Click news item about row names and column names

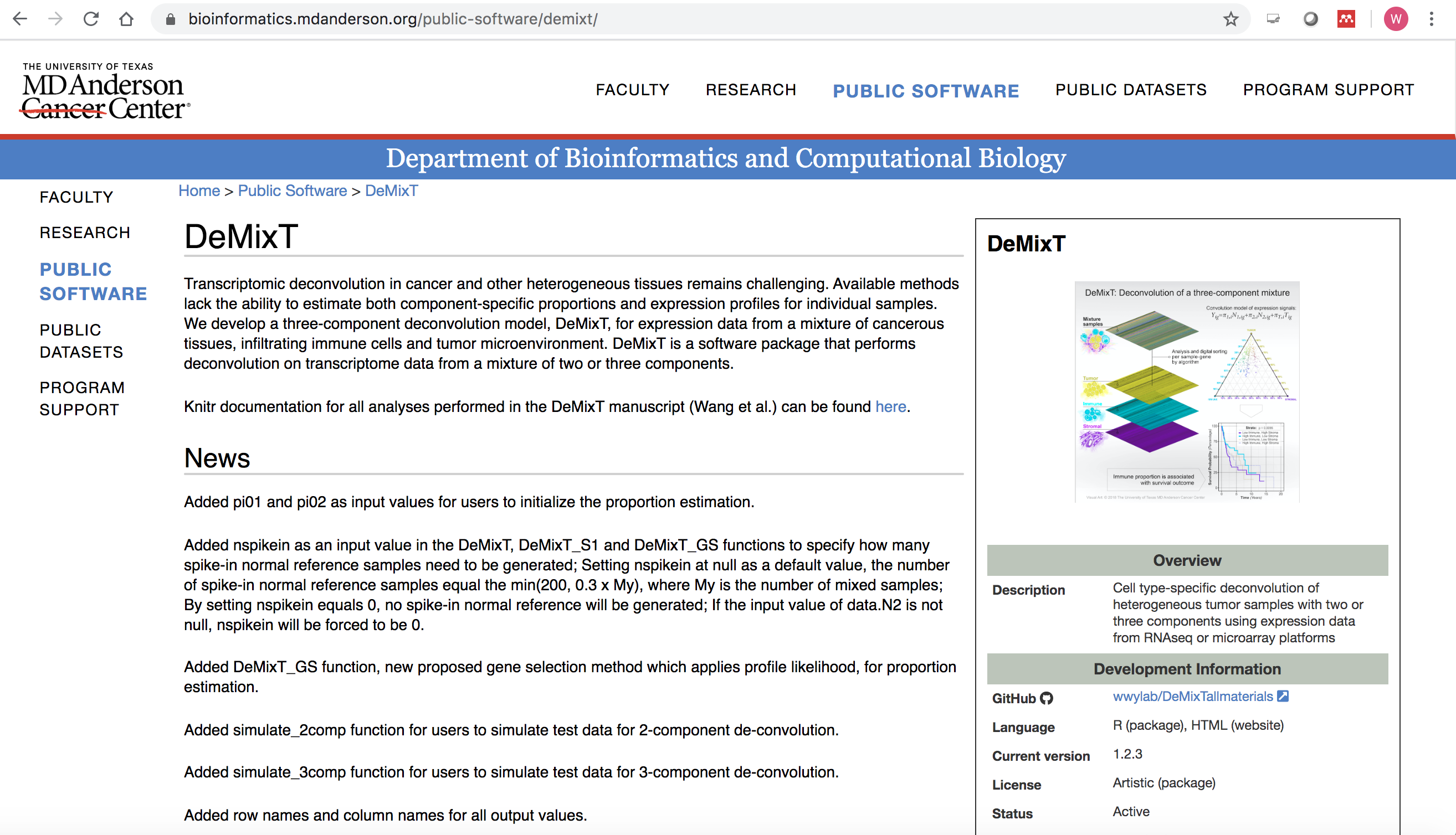point(386,815)
